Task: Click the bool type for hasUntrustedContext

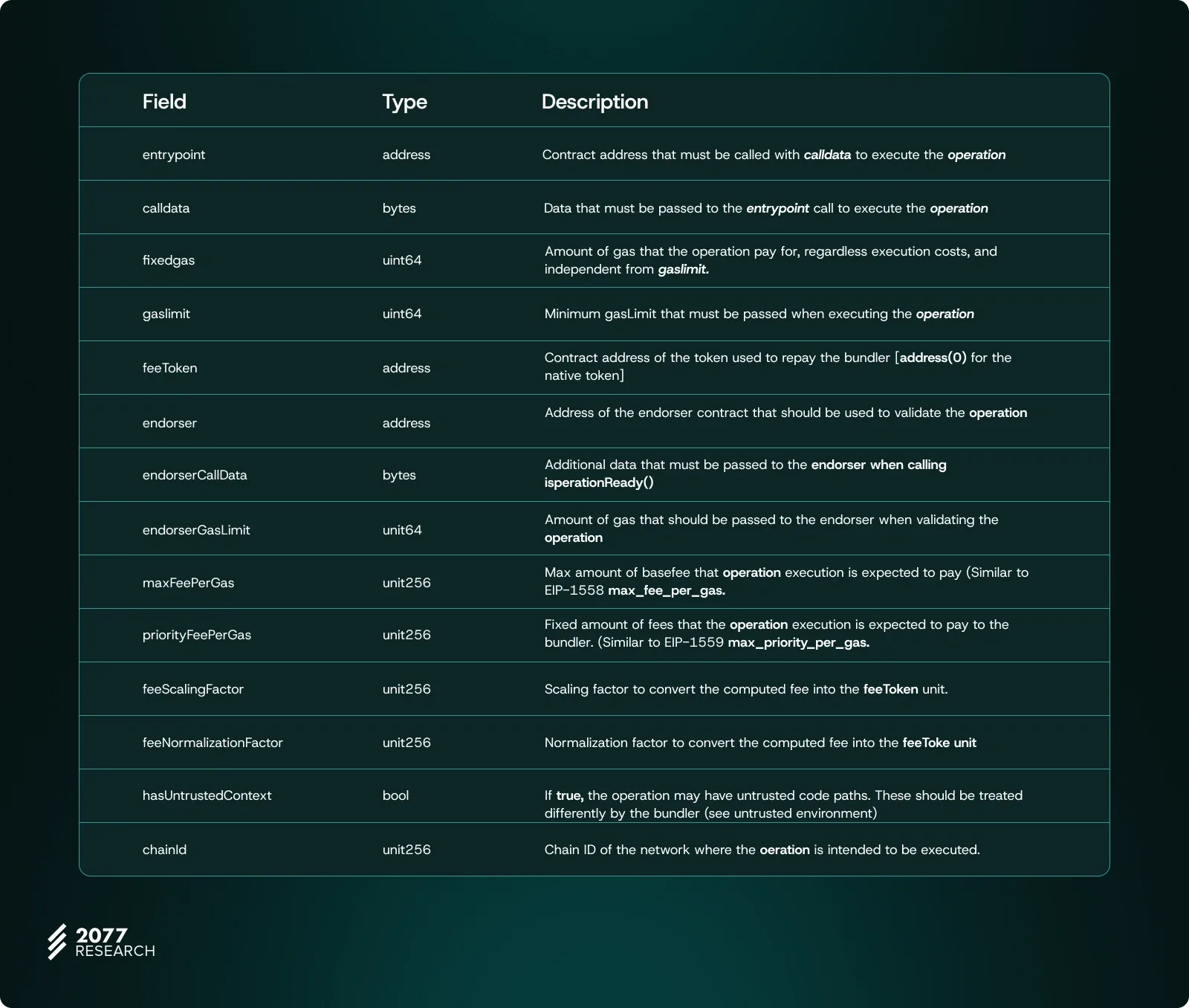Action: (x=395, y=795)
